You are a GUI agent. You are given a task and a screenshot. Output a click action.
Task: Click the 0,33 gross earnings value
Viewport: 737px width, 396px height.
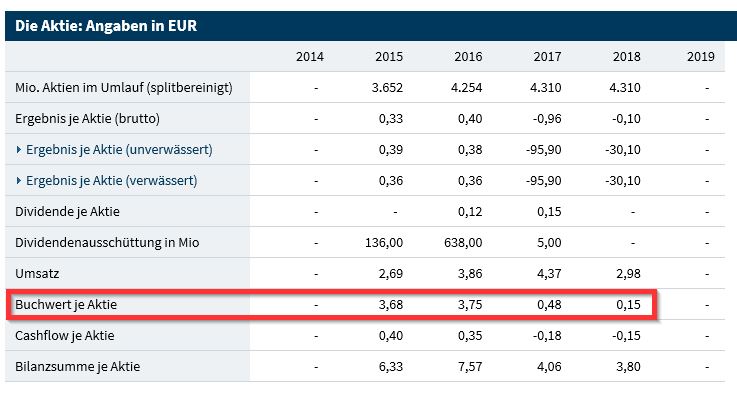tap(391, 118)
